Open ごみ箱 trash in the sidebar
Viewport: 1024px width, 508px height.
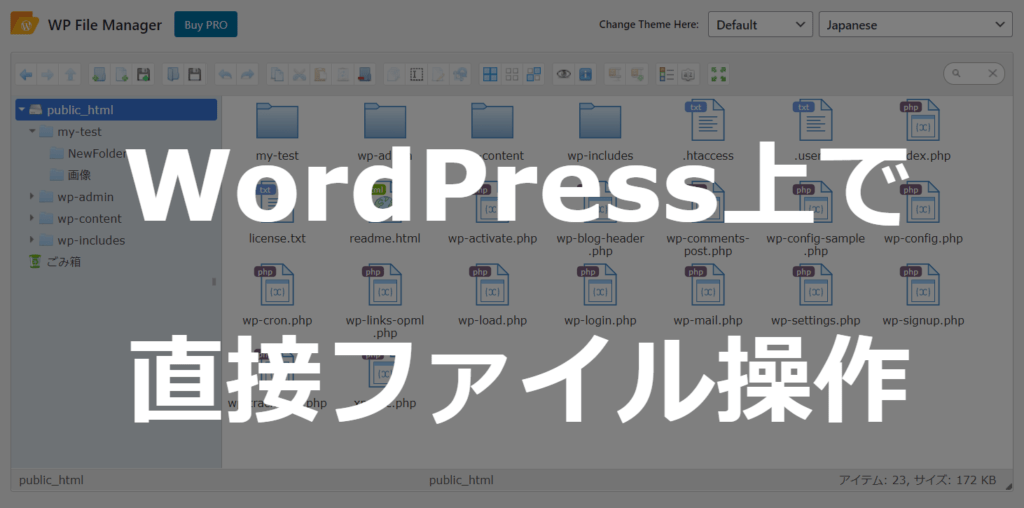coord(63,262)
